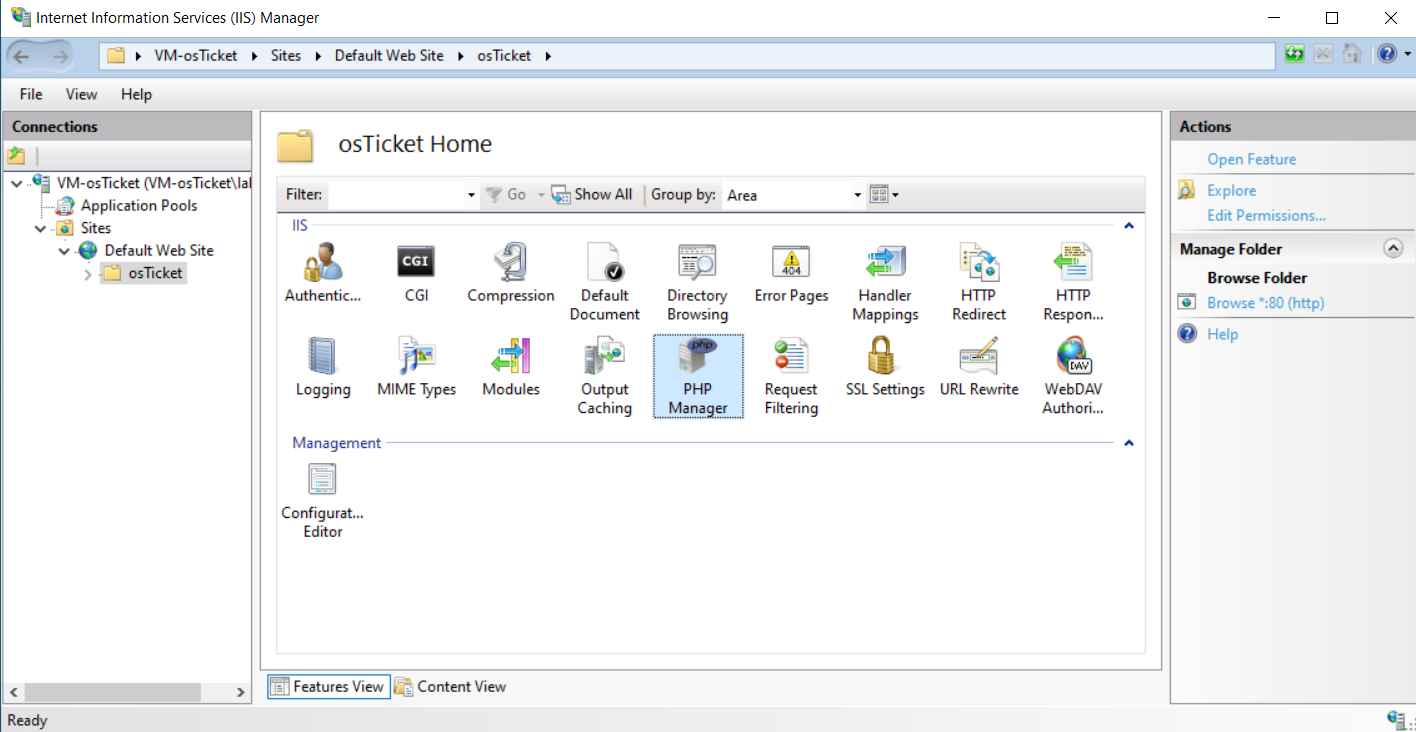Switch to the Content View tab

[450, 686]
